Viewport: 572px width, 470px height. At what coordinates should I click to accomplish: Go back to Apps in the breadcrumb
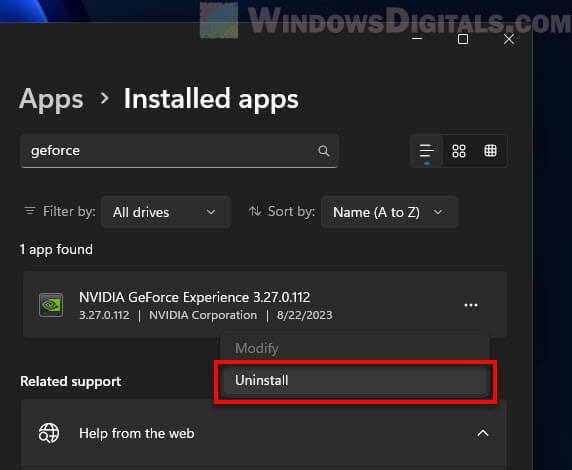pos(51,99)
